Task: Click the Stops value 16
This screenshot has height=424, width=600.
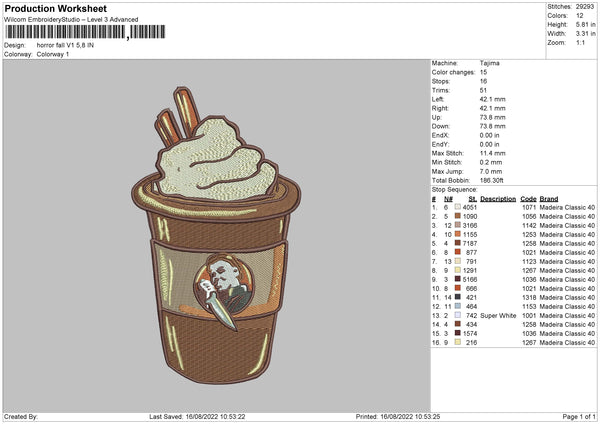Action: click(x=483, y=81)
